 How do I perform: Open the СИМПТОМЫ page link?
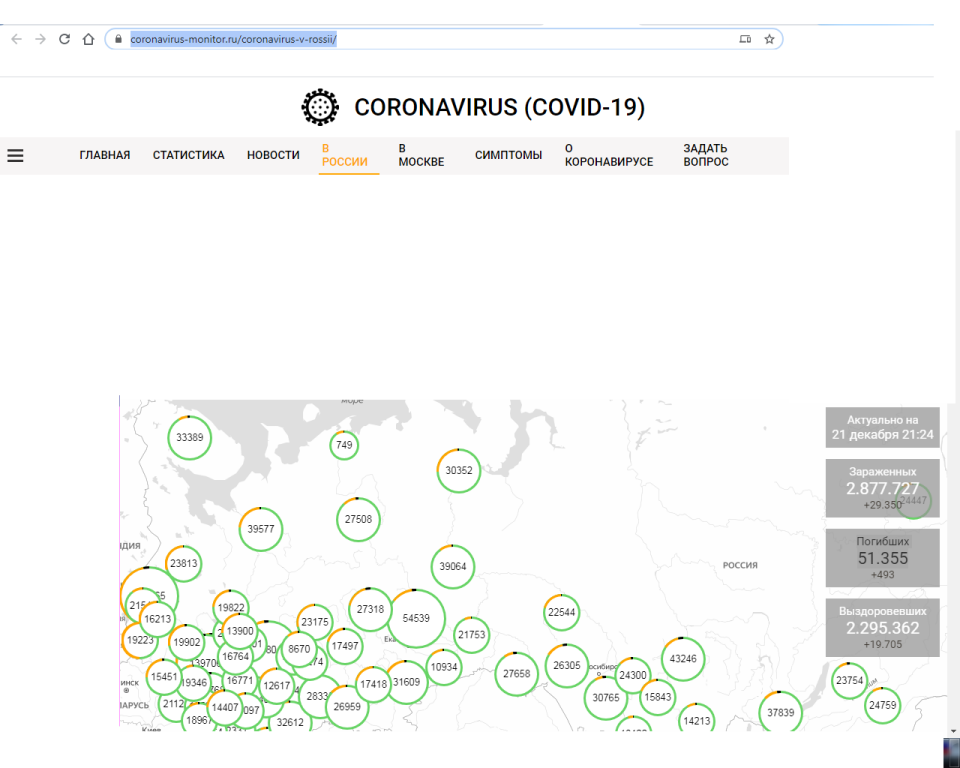coord(508,155)
